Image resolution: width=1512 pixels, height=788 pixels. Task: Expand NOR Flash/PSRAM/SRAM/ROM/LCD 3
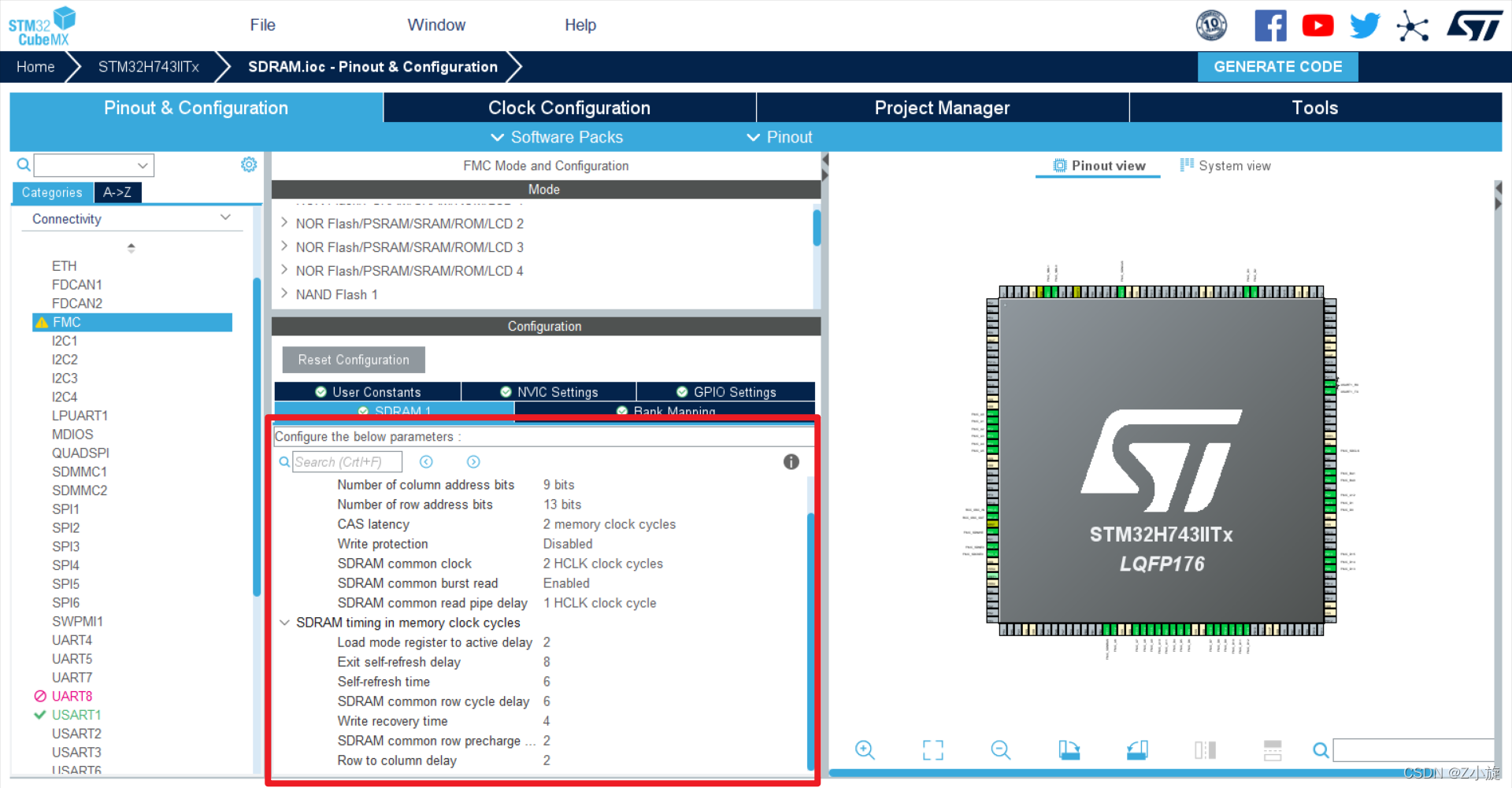point(284,246)
